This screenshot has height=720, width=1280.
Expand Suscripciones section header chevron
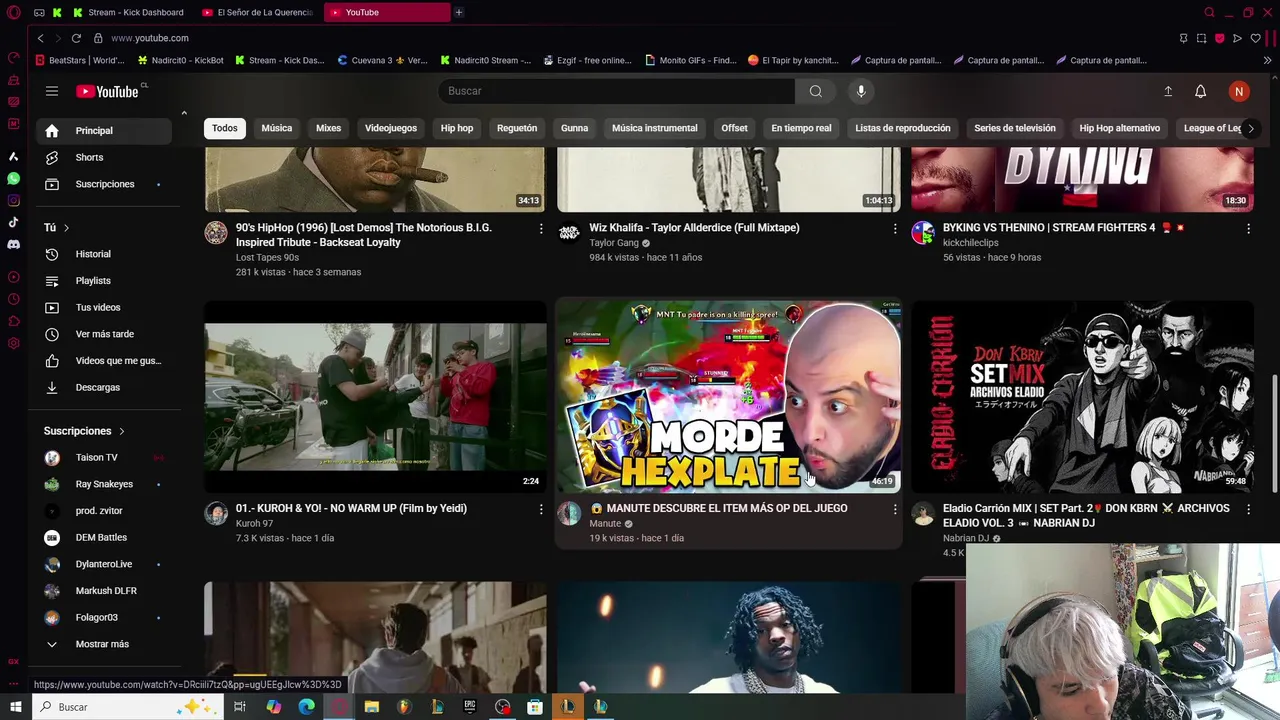[122, 431]
